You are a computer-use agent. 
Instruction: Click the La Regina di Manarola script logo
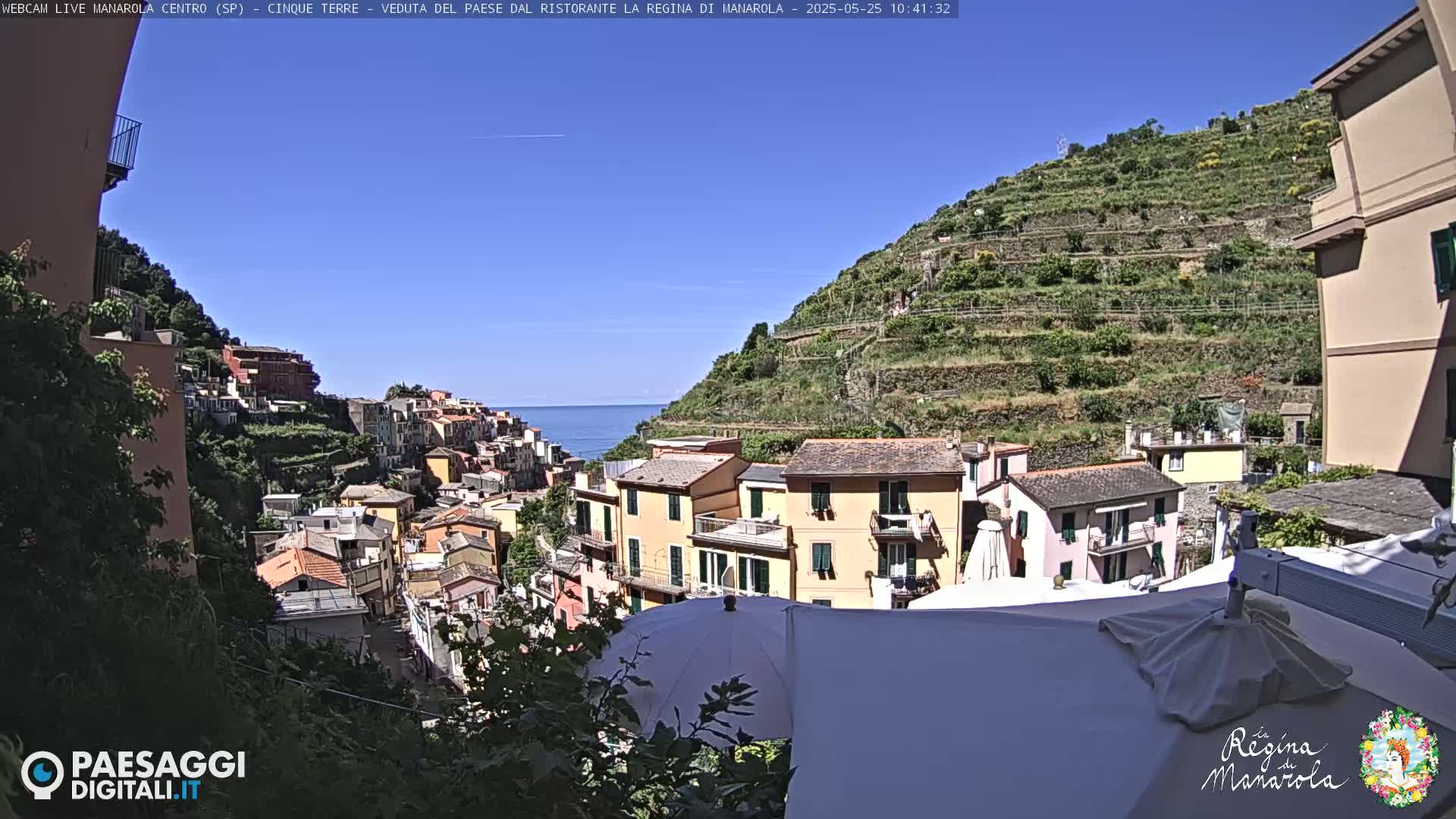[x=1276, y=760]
